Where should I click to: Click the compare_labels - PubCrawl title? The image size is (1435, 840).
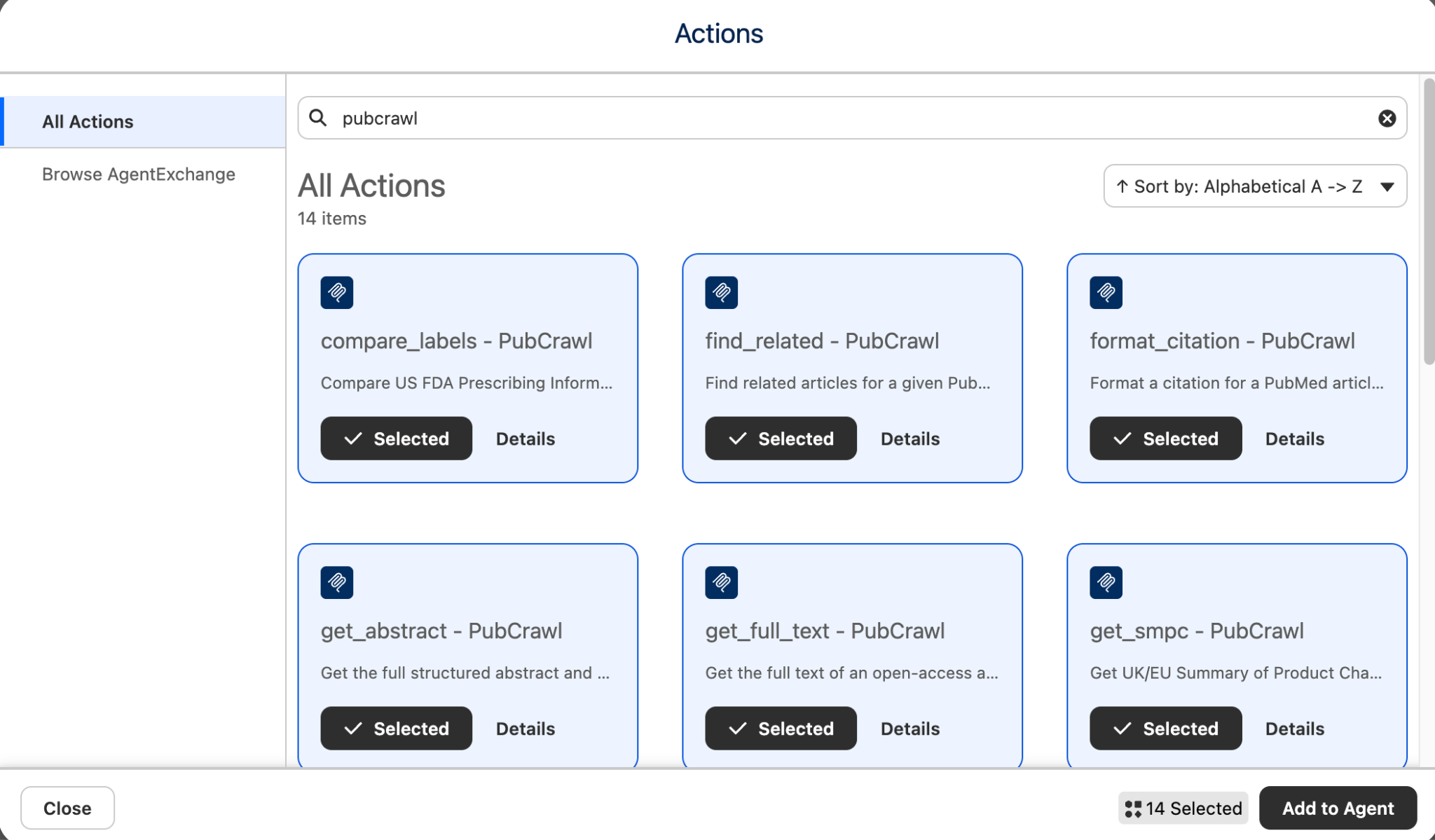point(456,341)
